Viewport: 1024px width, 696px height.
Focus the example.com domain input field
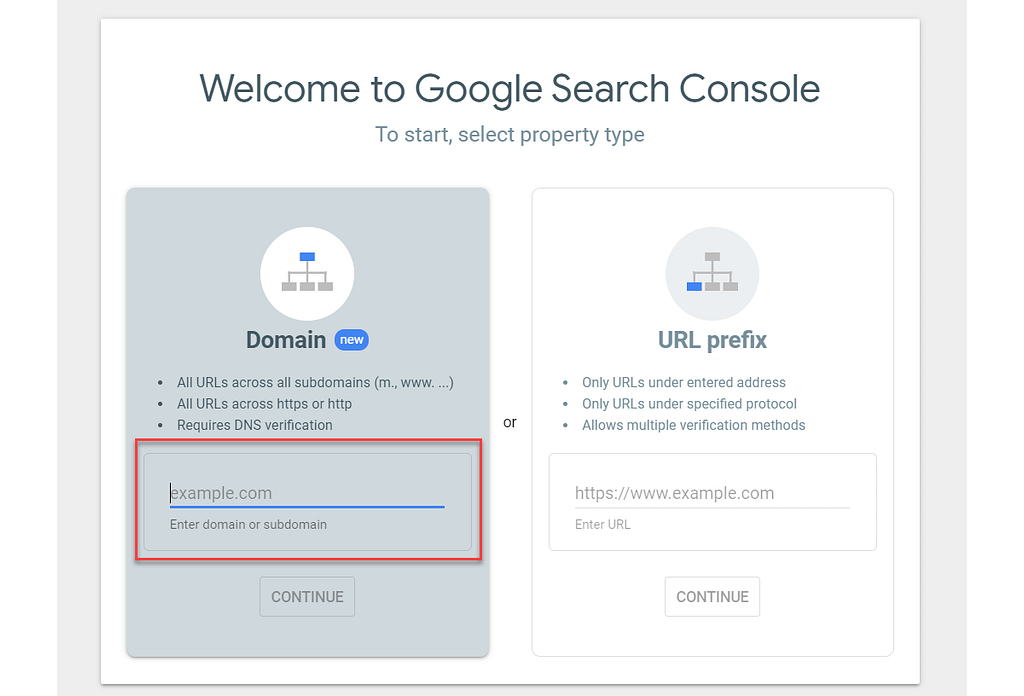click(307, 493)
